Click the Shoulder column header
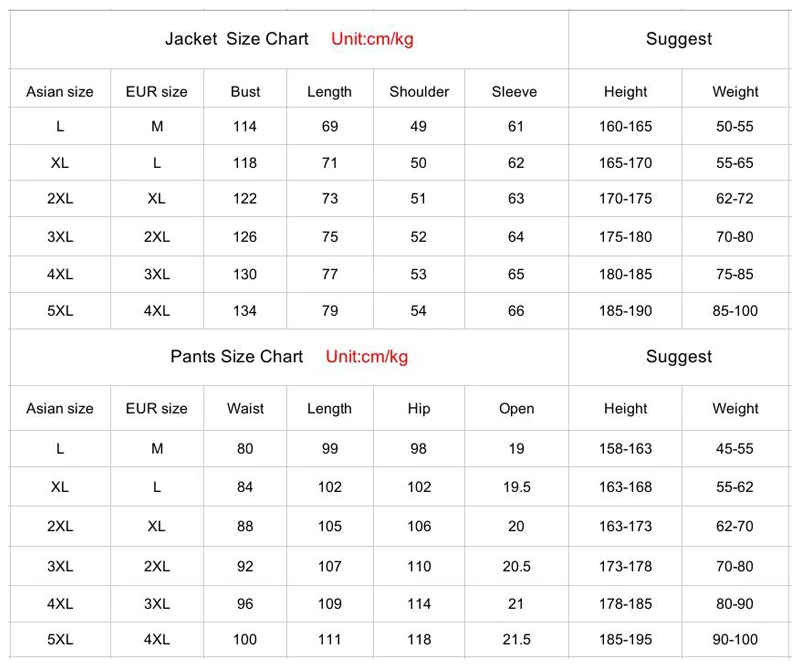This screenshot has height=667, width=800. tap(419, 91)
